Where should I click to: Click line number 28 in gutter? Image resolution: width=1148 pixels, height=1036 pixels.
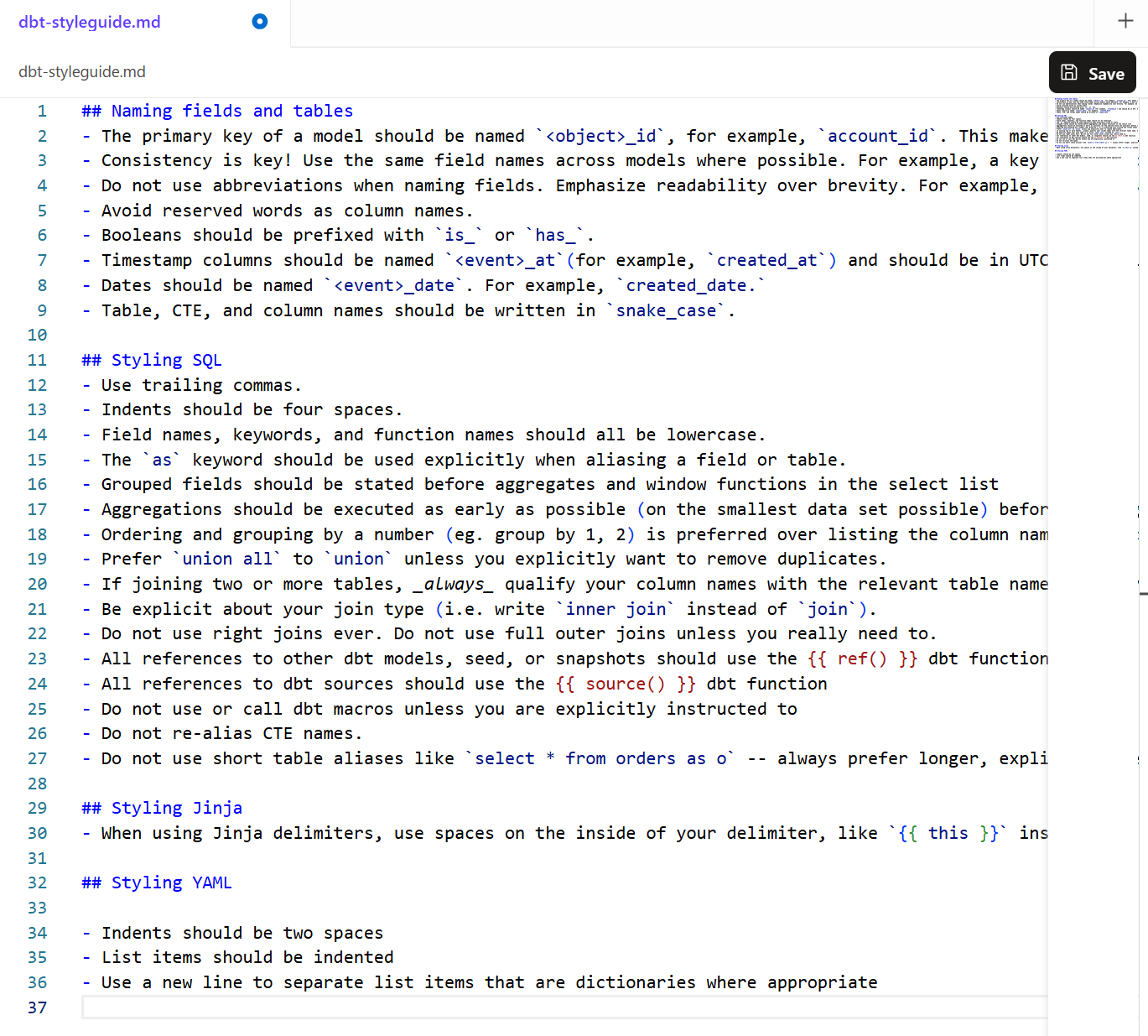[x=37, y=784]
